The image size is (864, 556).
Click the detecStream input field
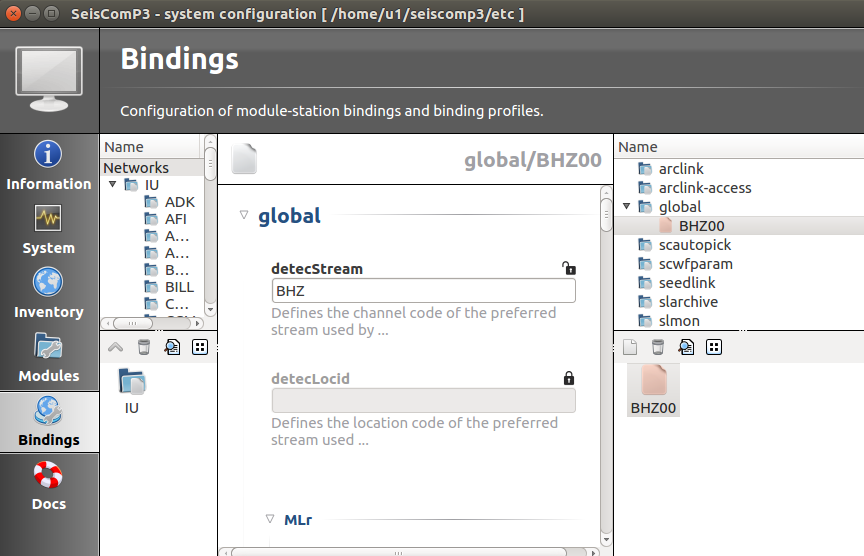(423, 290)
